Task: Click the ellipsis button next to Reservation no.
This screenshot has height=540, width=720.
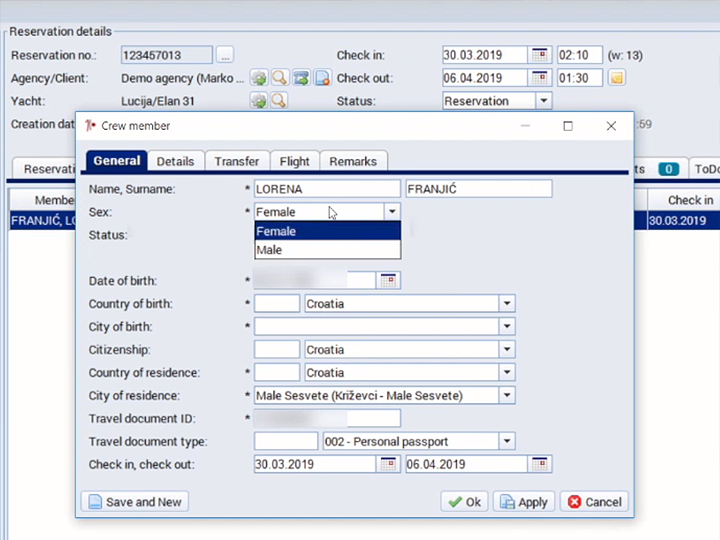Action: tap(225, 55)
